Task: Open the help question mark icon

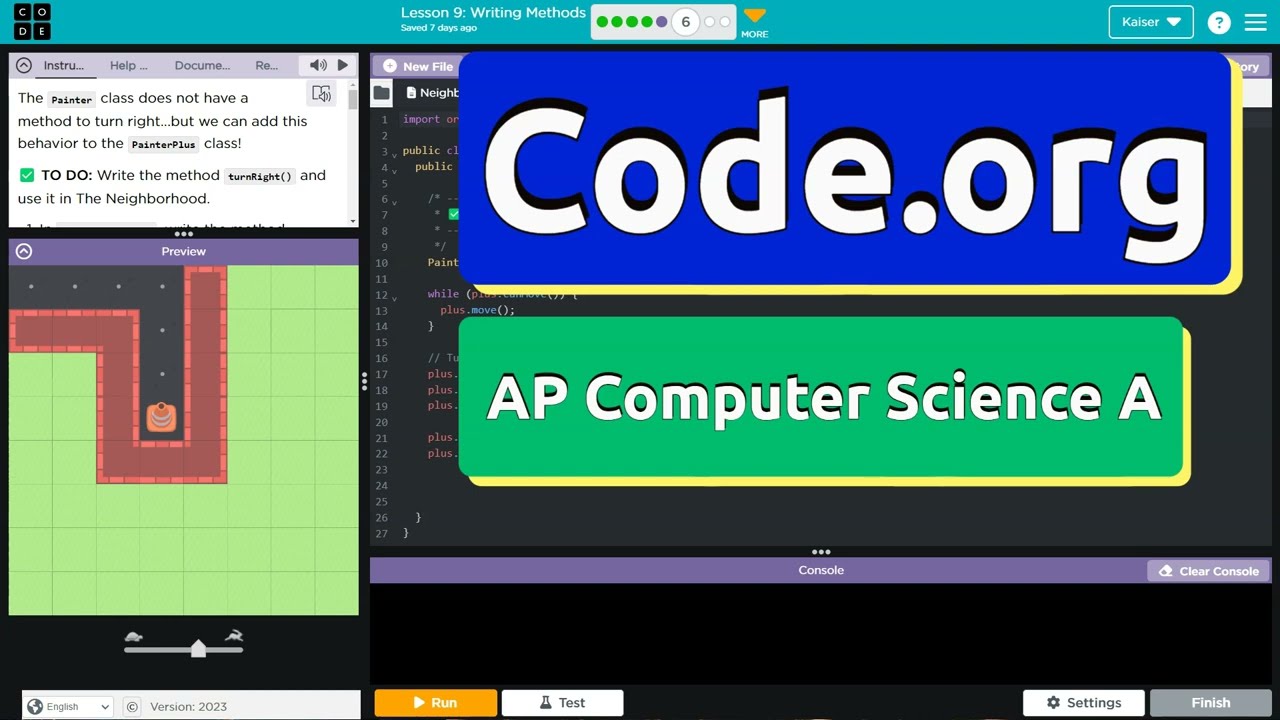Action: click(x=1219, y=21)
